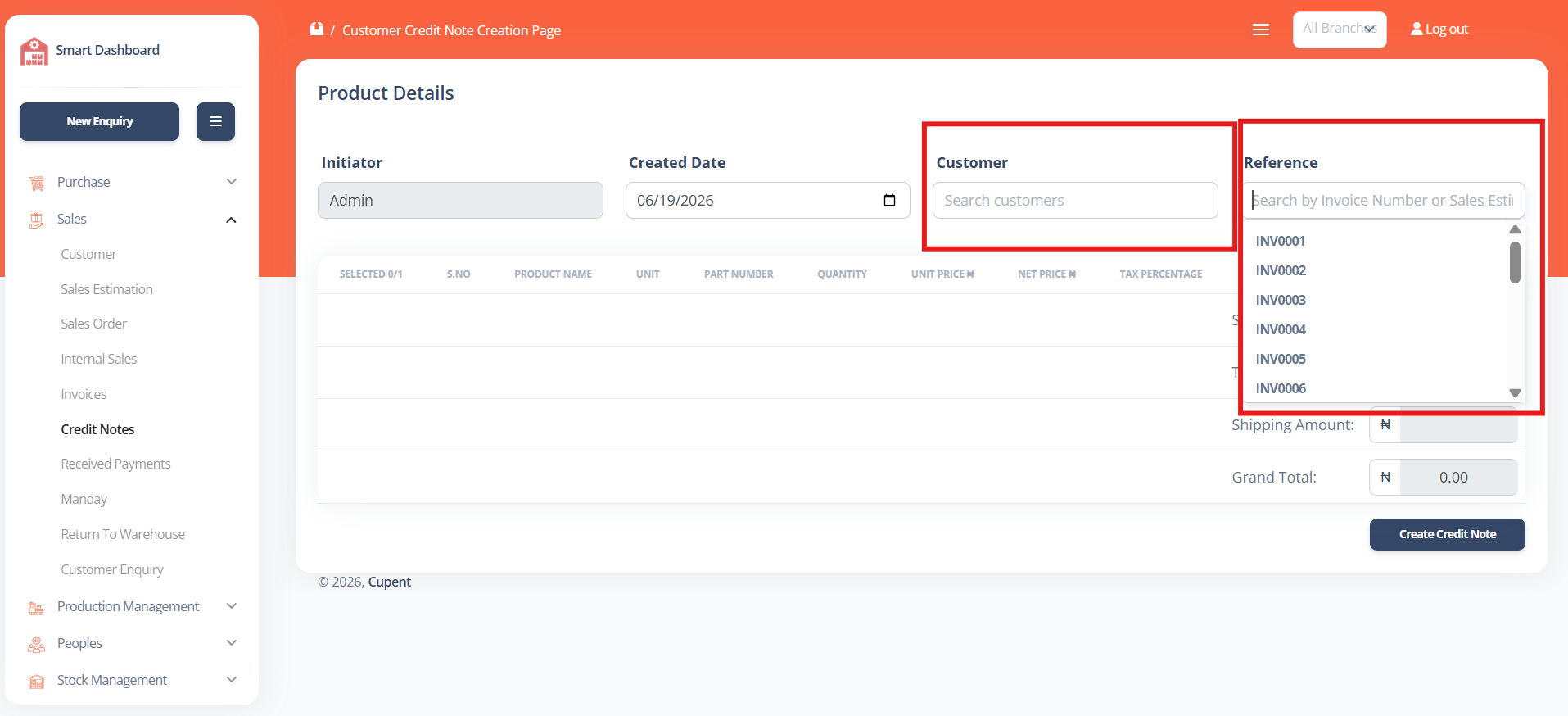Open Received Payments menu item
This screenshot has width=1568, height=716.
click(x=115, y=464)
